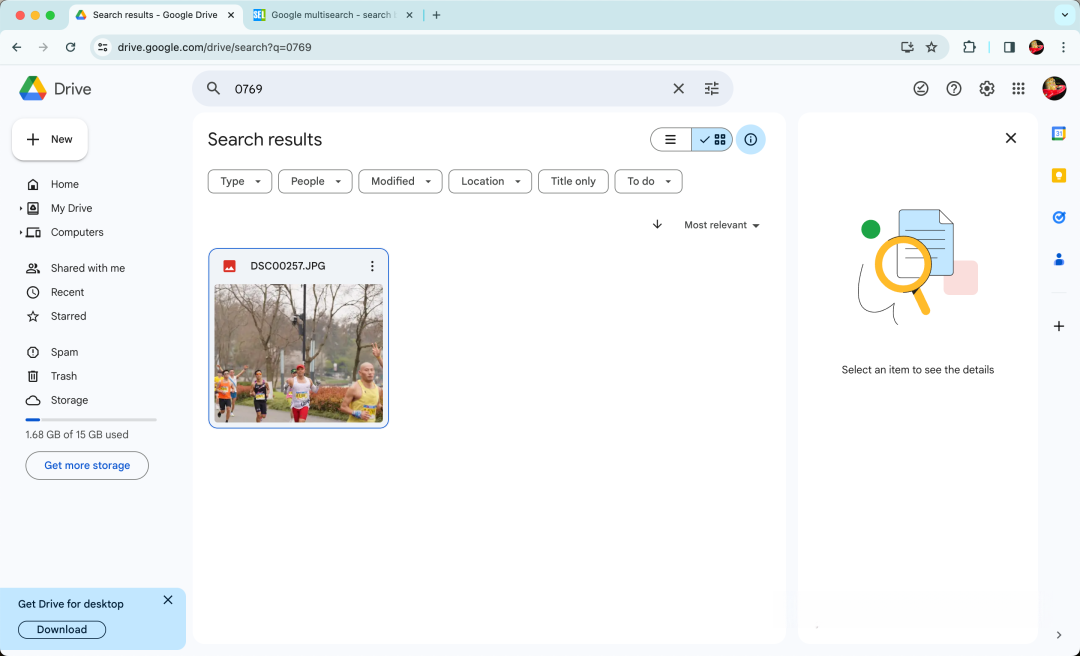Open Chrome extensions puzzle icon
The image size is (1080, 656).
[969, 47]
